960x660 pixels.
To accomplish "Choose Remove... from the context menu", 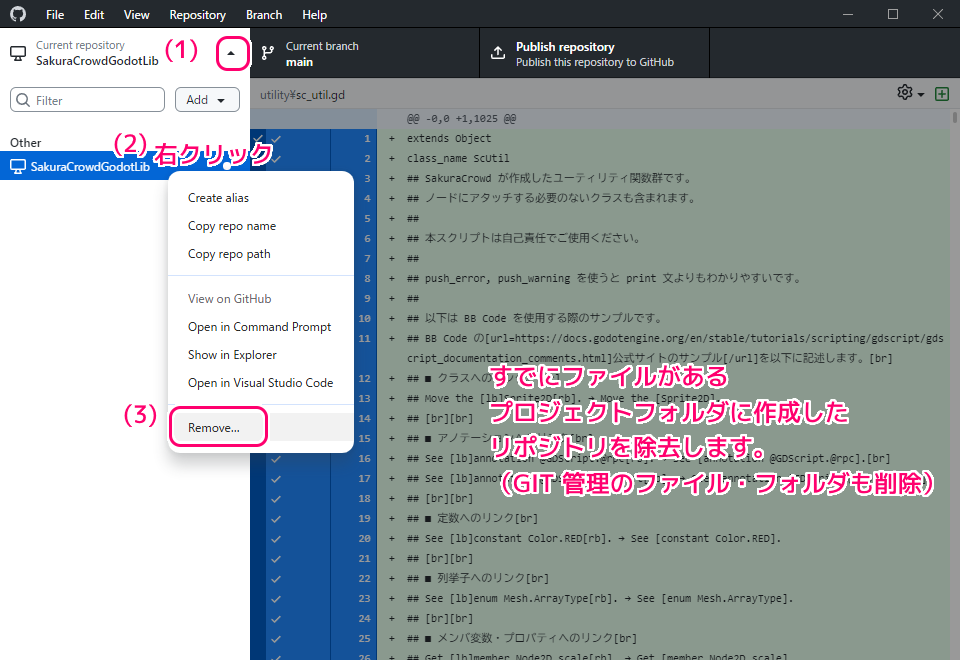I will 261,427.
